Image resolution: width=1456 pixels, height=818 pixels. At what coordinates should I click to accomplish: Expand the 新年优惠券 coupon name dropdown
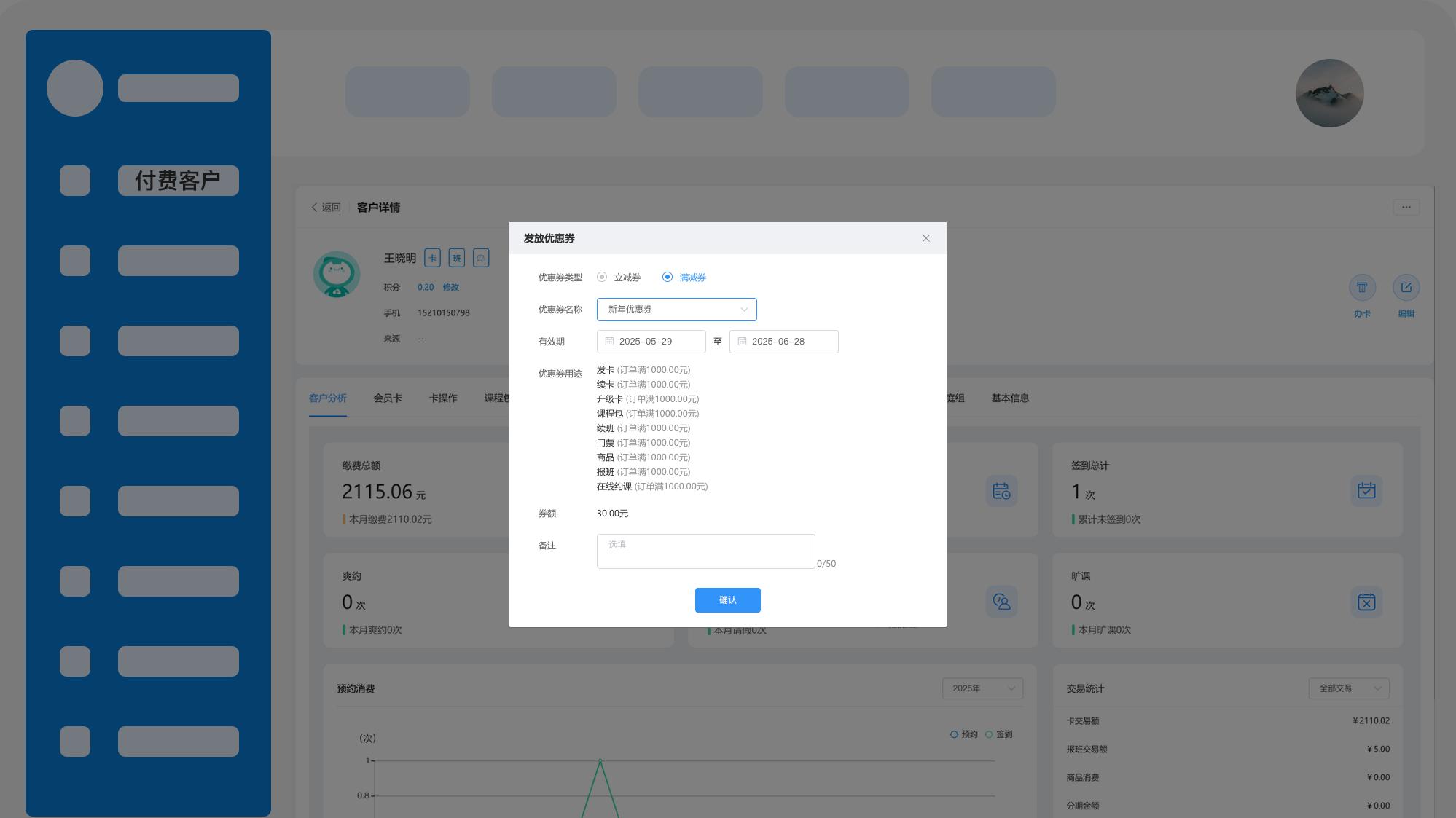point(676,310)
